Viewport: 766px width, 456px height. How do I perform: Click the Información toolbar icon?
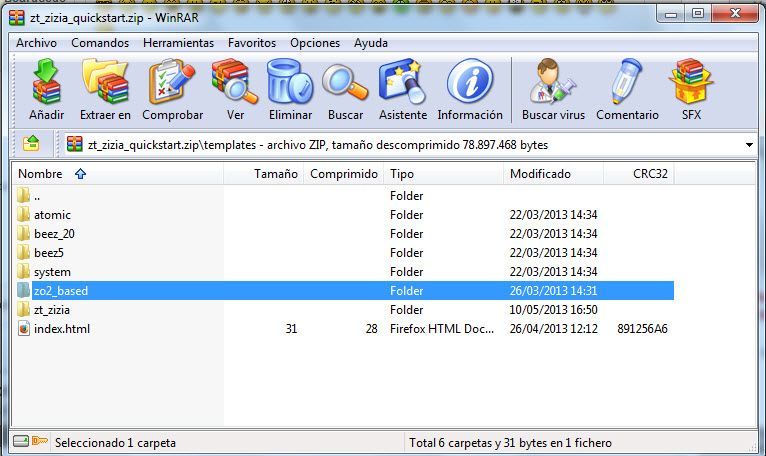[469, 82]
